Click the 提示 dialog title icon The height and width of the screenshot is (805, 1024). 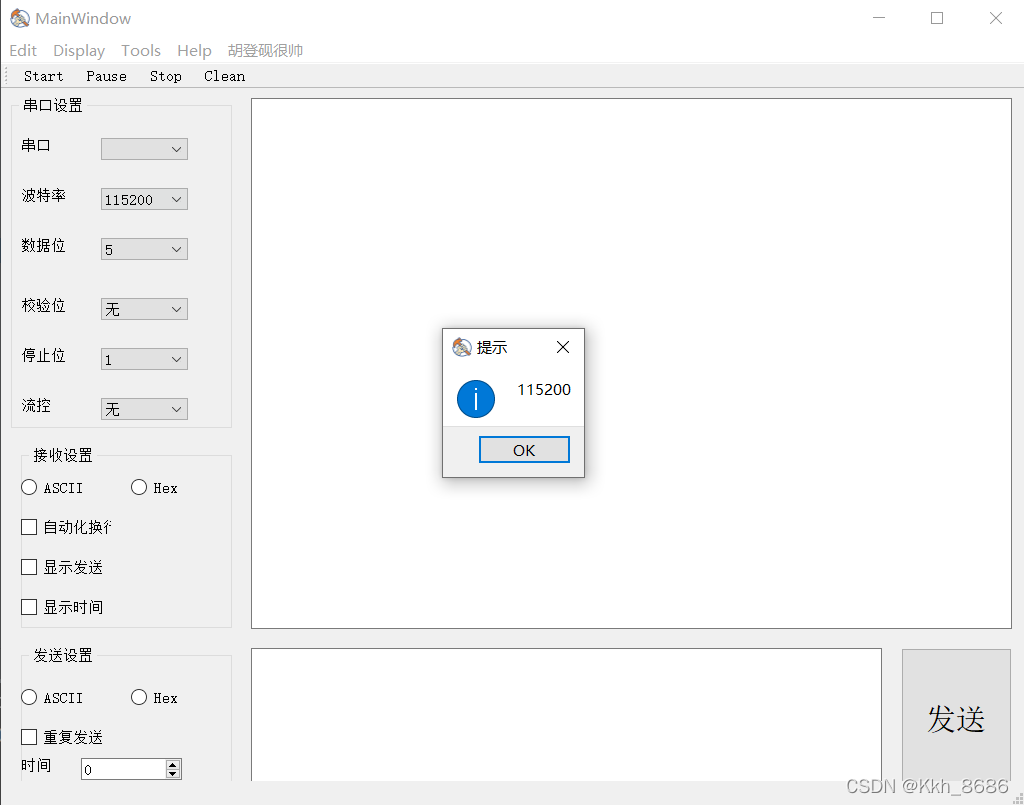462,347
